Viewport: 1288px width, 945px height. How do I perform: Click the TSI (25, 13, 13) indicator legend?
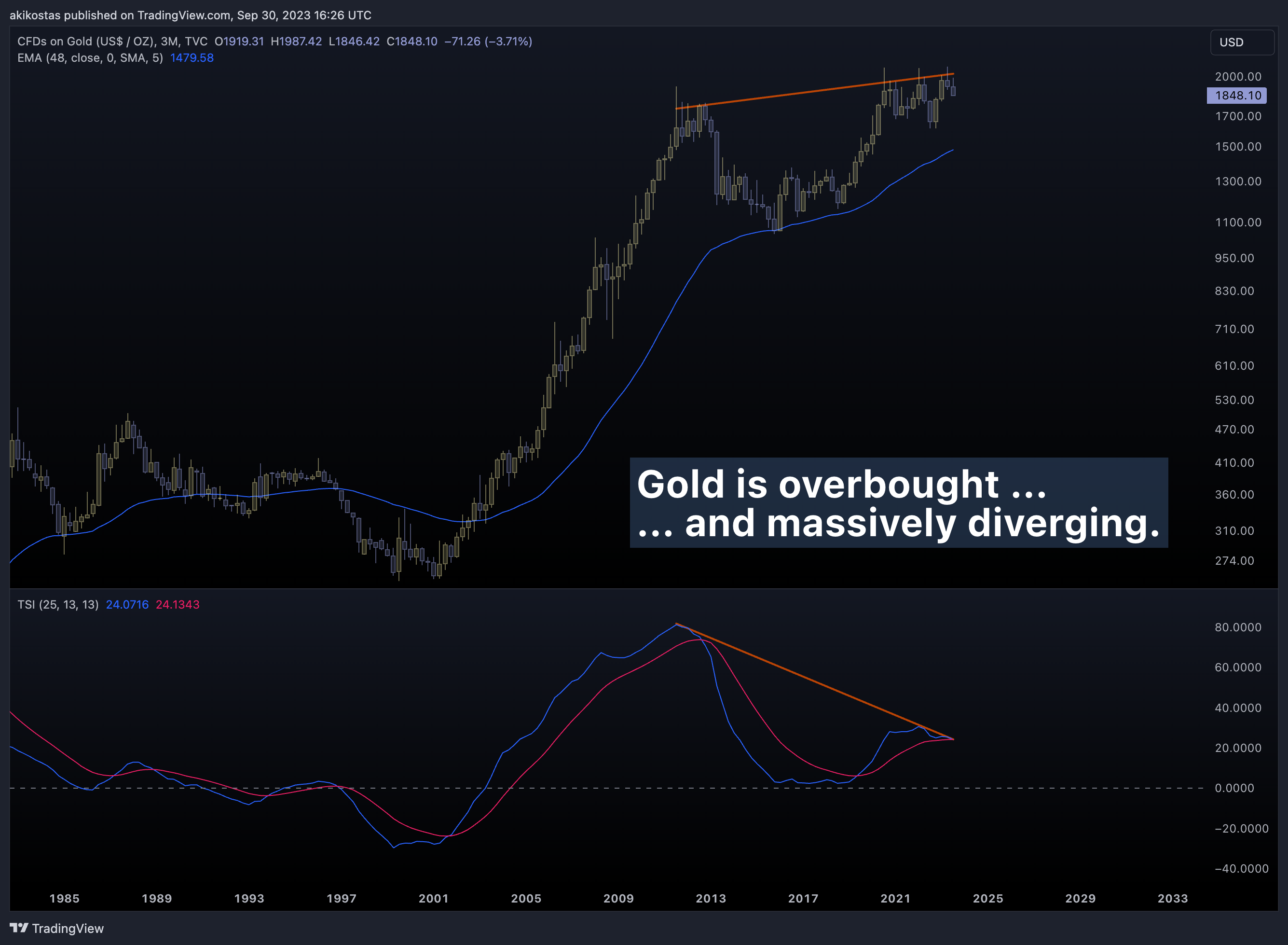pos(58,605)
